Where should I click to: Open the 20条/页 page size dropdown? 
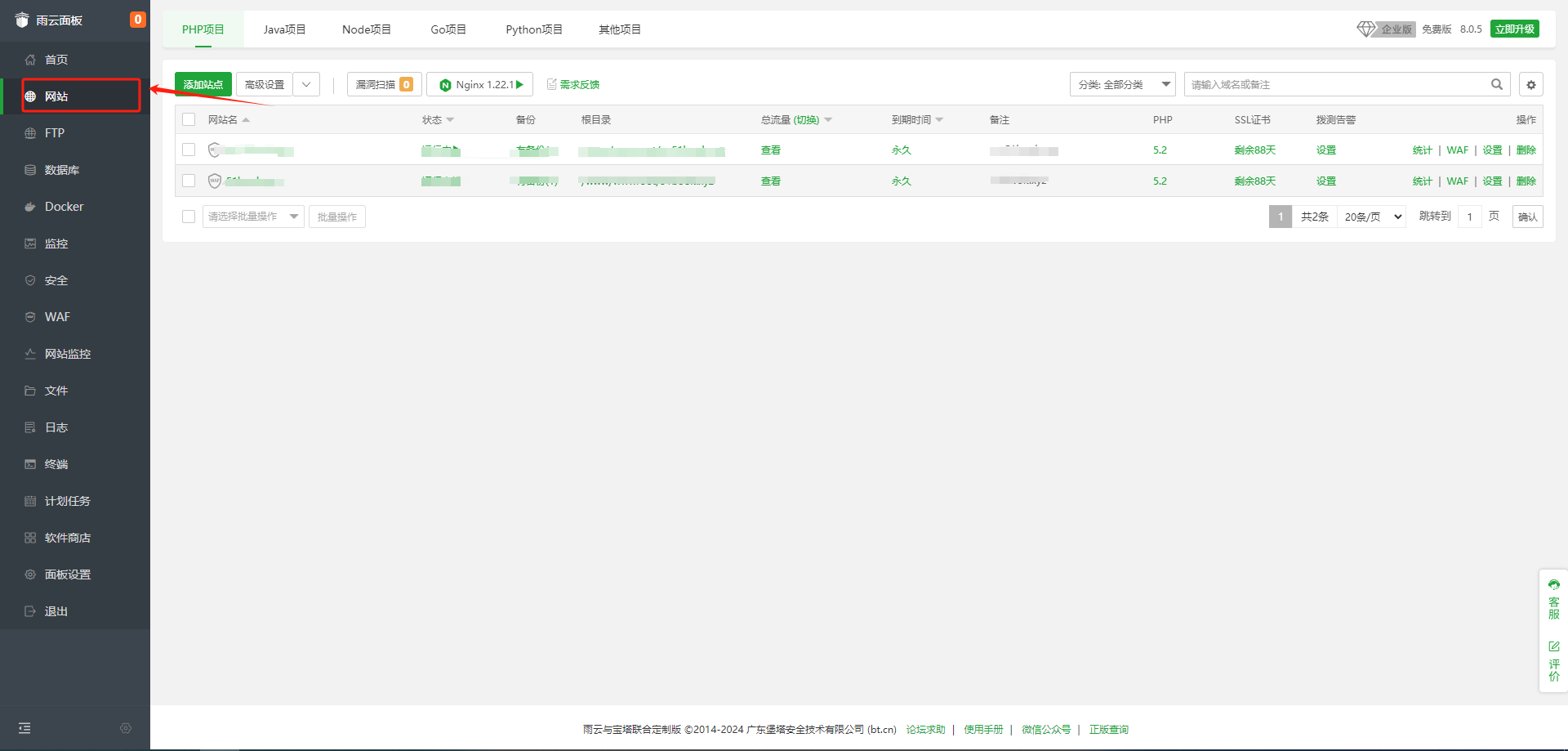1372,217
